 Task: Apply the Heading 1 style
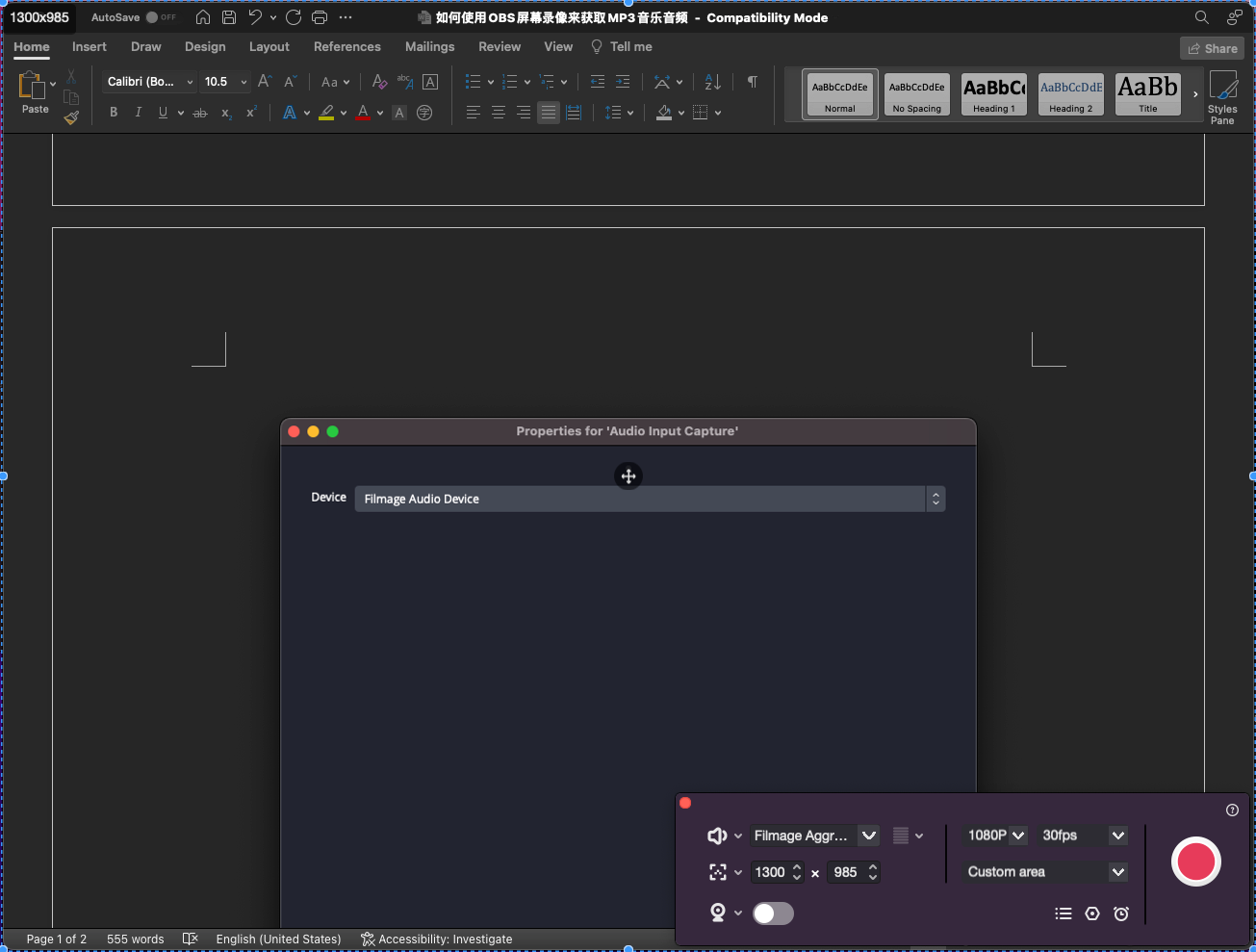click(994, 94)
